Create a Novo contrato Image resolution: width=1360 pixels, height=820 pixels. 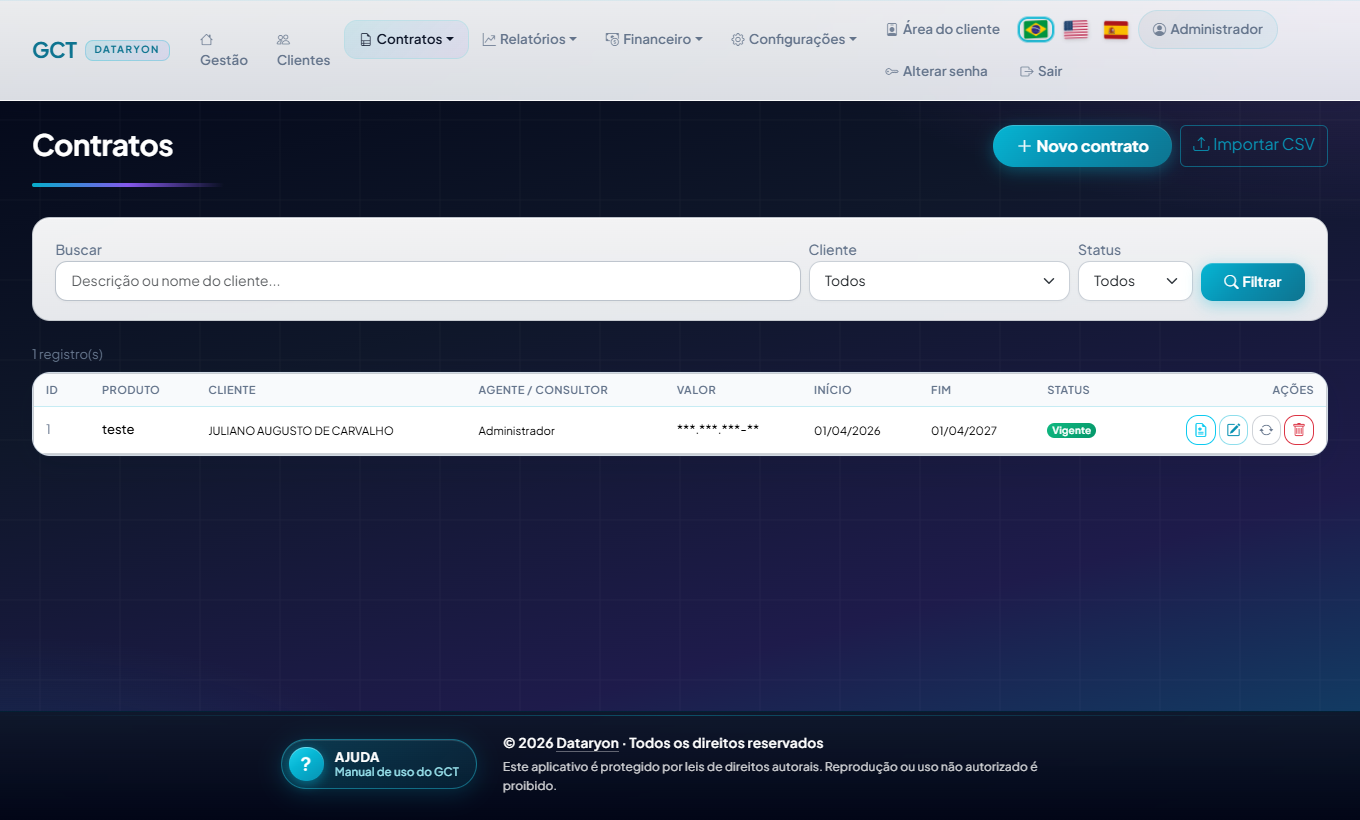click(1082, 146)
